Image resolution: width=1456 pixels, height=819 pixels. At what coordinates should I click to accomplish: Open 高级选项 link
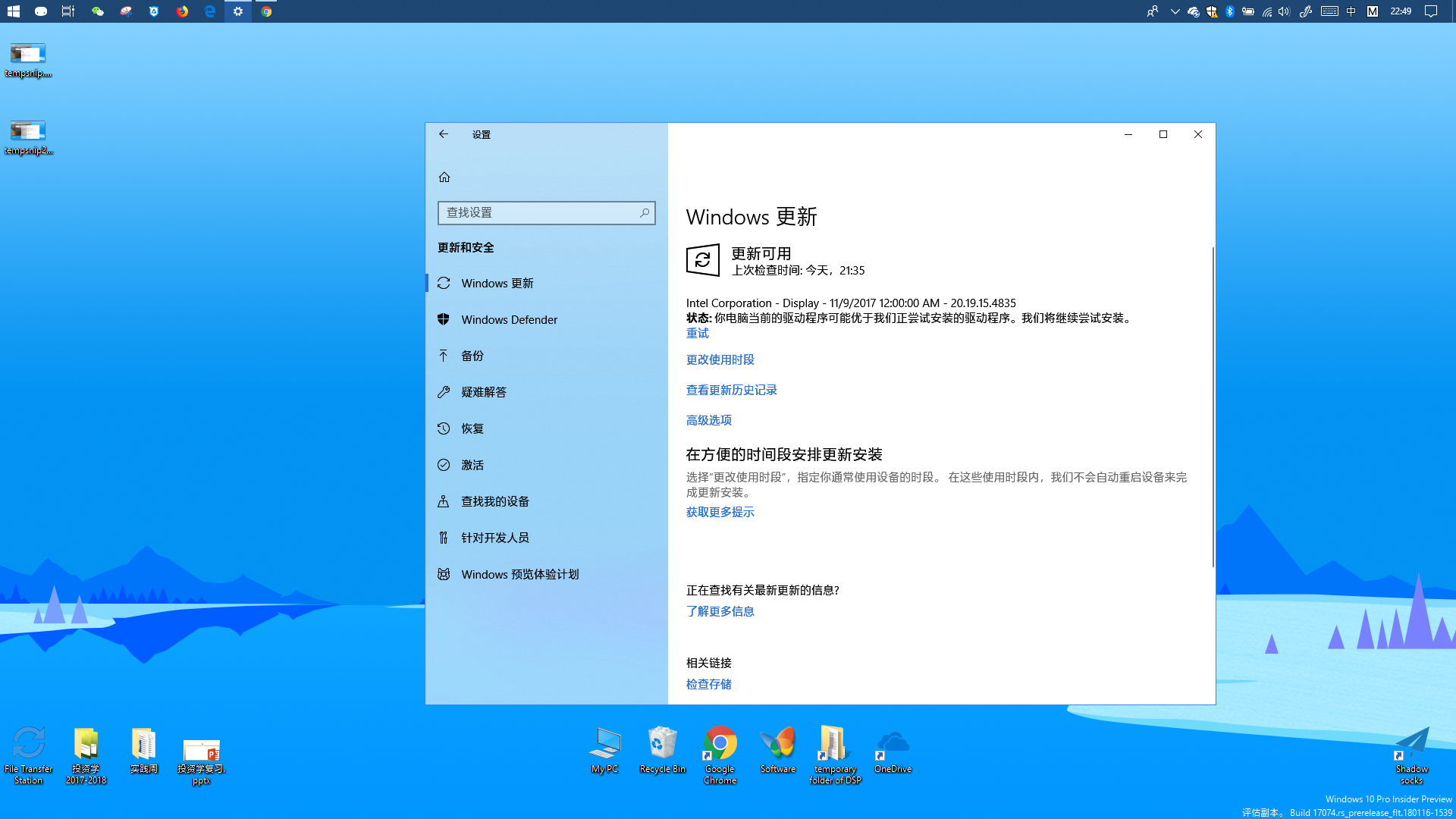[709, 420]
